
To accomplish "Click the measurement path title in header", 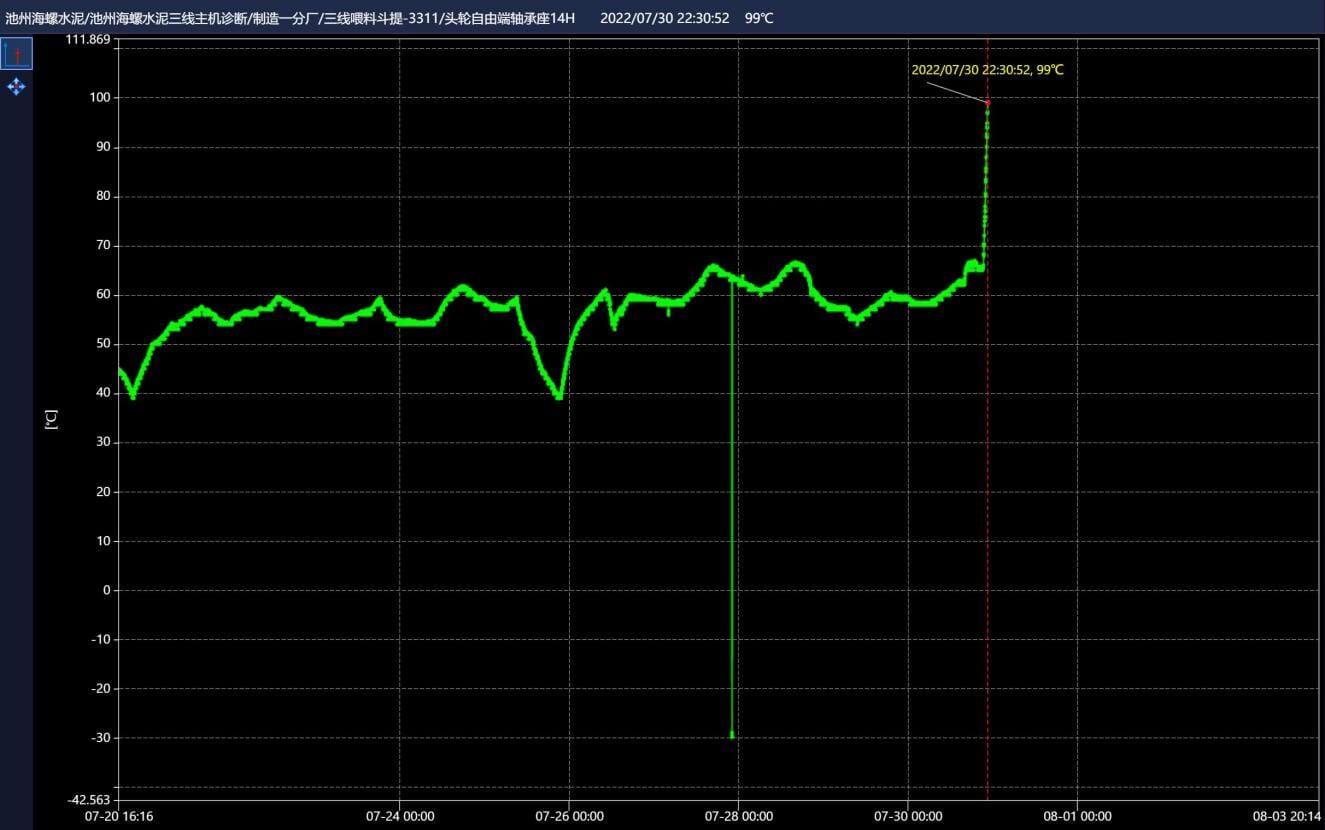I will 290,18.
